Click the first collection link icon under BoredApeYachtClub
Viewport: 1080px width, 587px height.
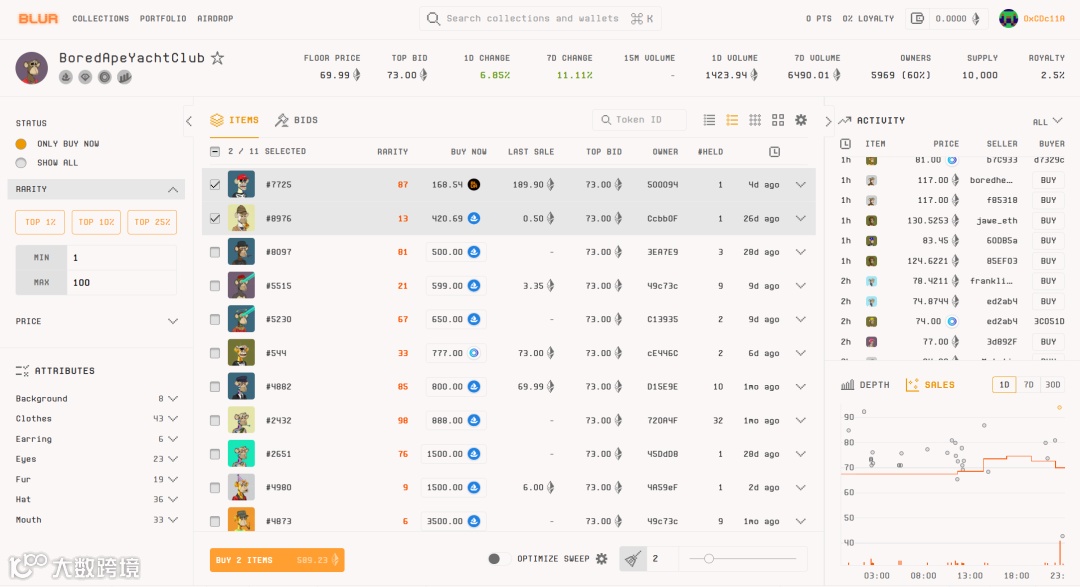66,77
